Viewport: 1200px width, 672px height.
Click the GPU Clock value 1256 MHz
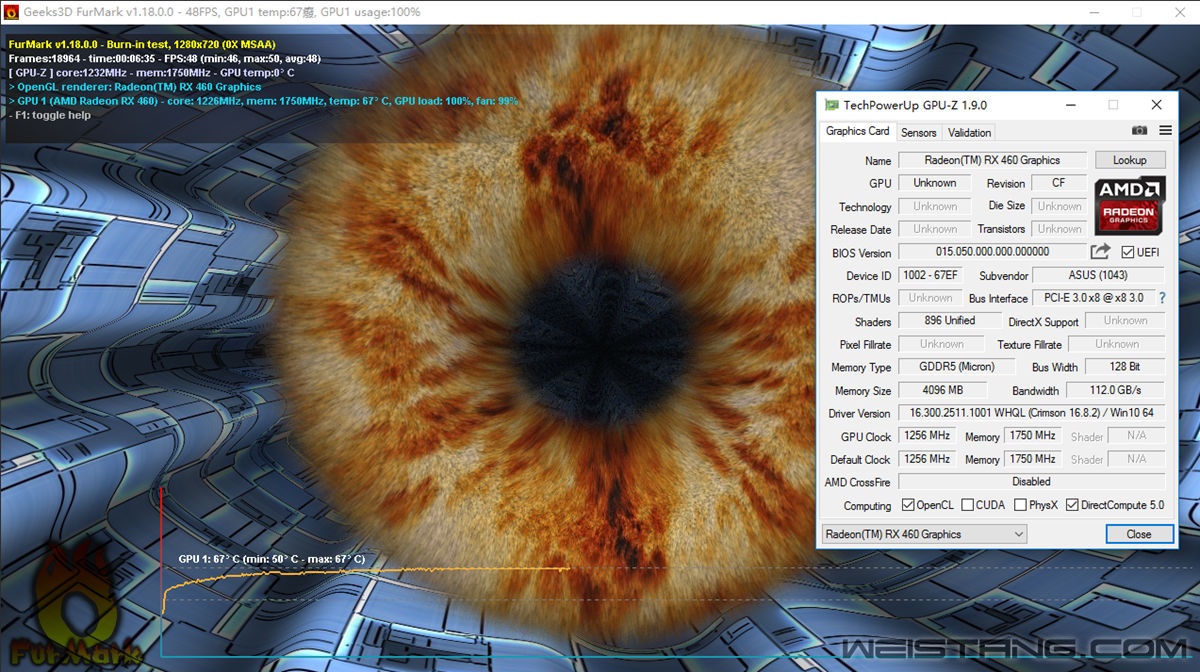point(926,436)
